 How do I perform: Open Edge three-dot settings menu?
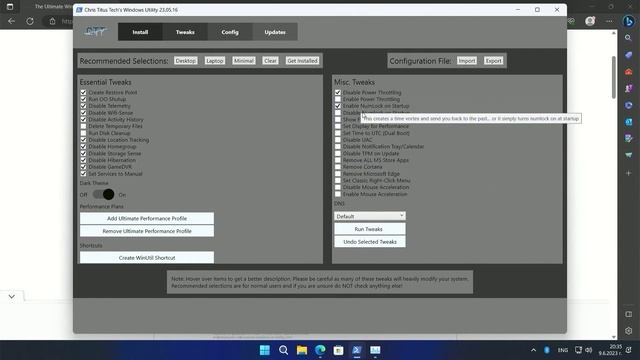609,21
